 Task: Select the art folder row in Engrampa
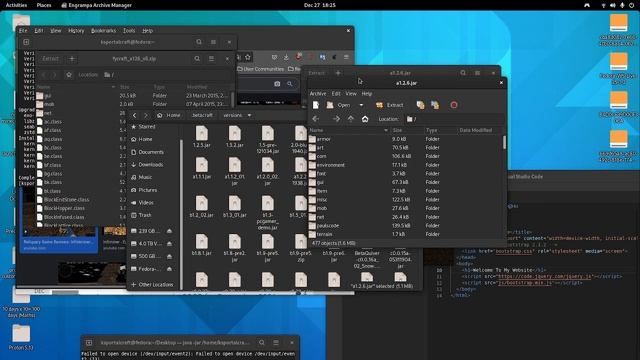(405, 148)
